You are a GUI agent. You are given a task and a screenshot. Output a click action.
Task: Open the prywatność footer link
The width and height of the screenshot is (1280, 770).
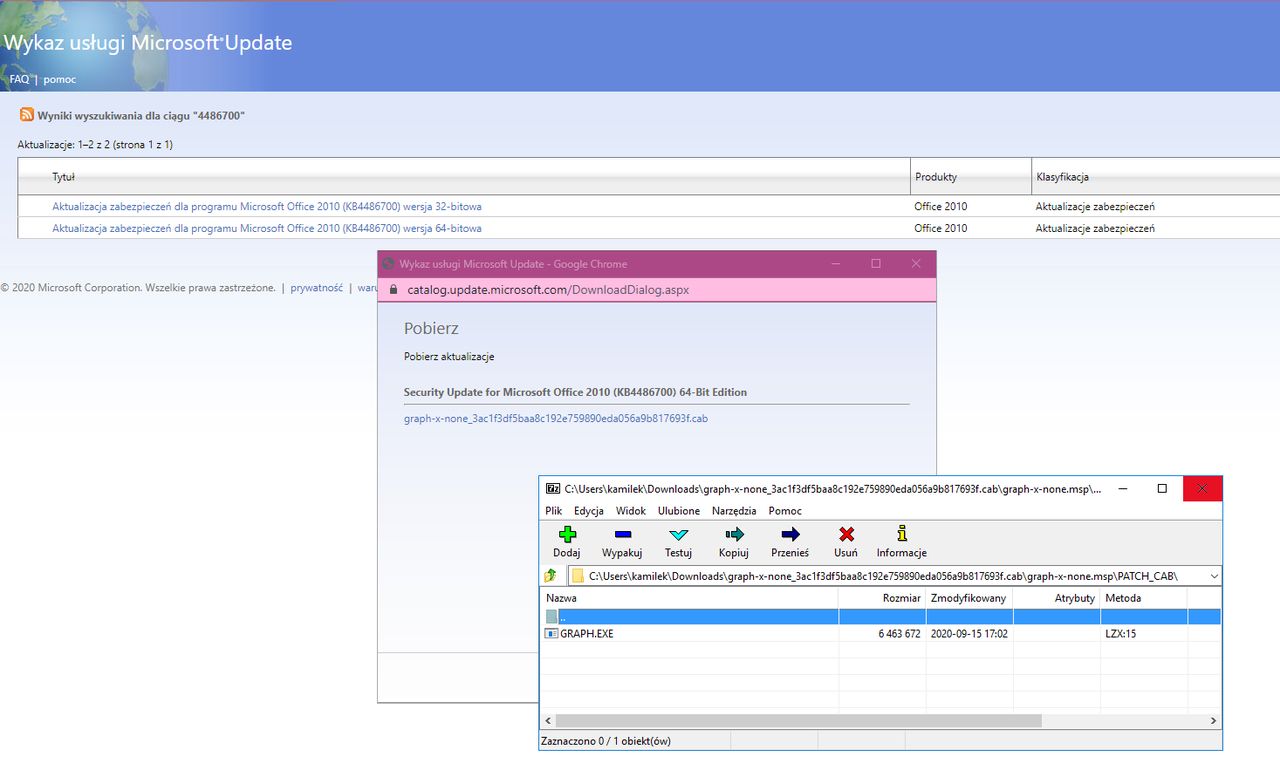[x=317, y=288]
